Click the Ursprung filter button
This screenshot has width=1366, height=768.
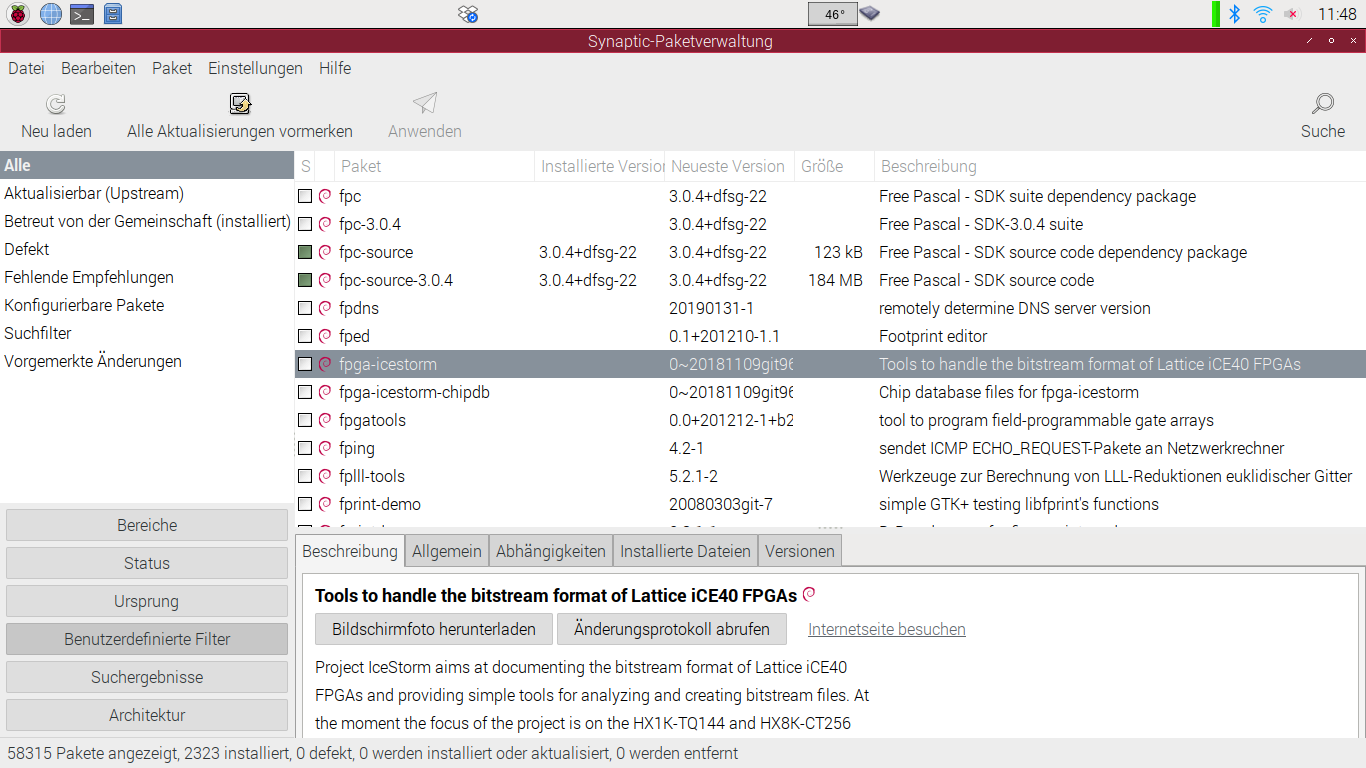click(x=147, y=601)
